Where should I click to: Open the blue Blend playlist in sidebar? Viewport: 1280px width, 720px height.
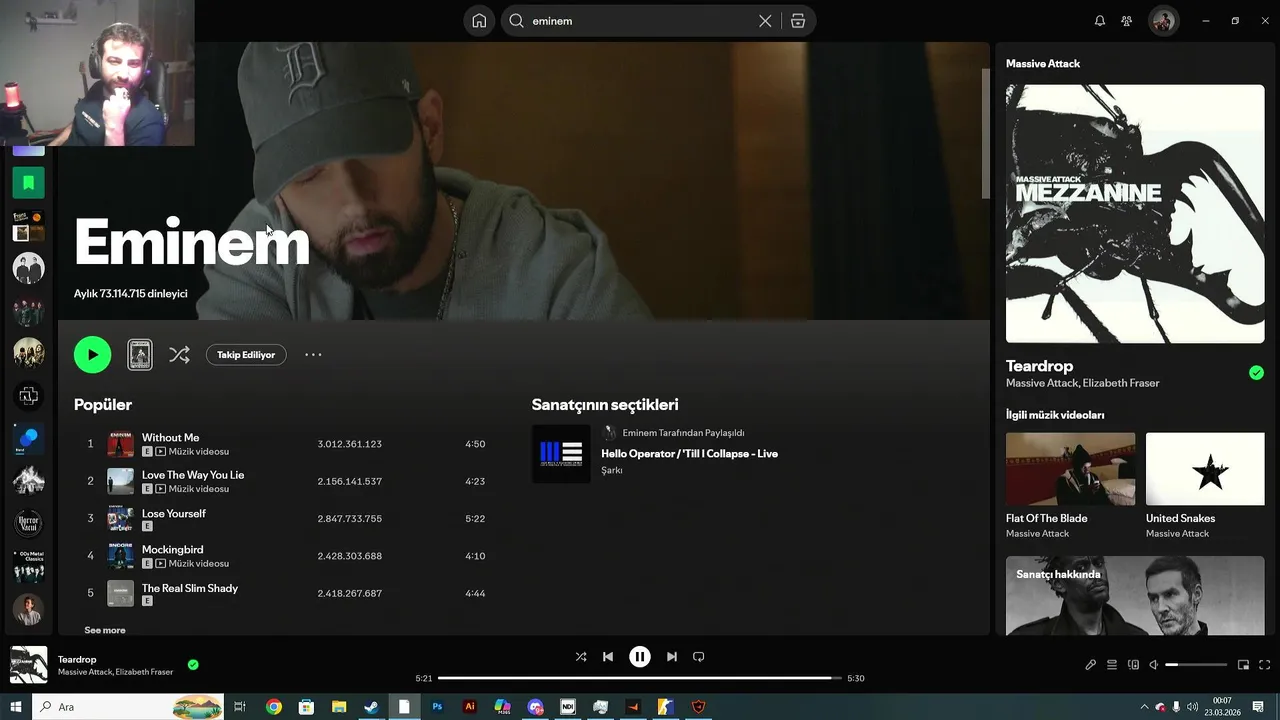[x=28, y=439]
